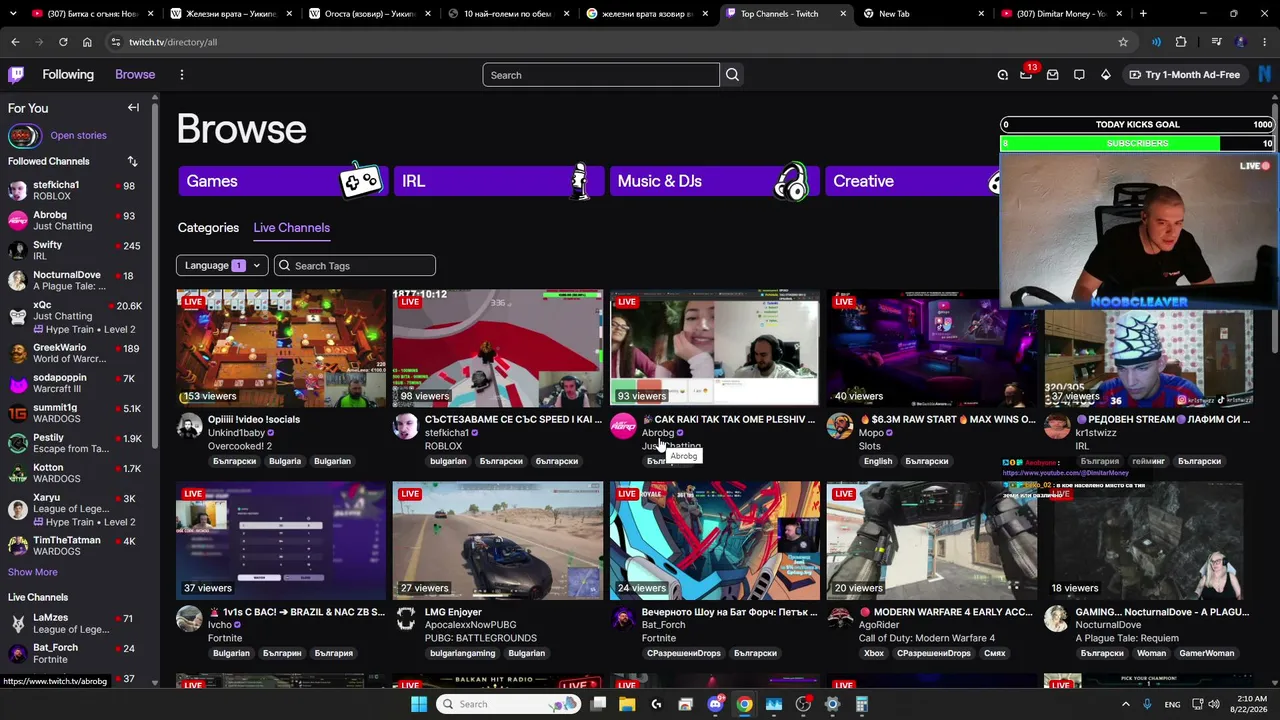Select the Live Channels tab
Screen dimensions: 1280x720
click(291, 228)
